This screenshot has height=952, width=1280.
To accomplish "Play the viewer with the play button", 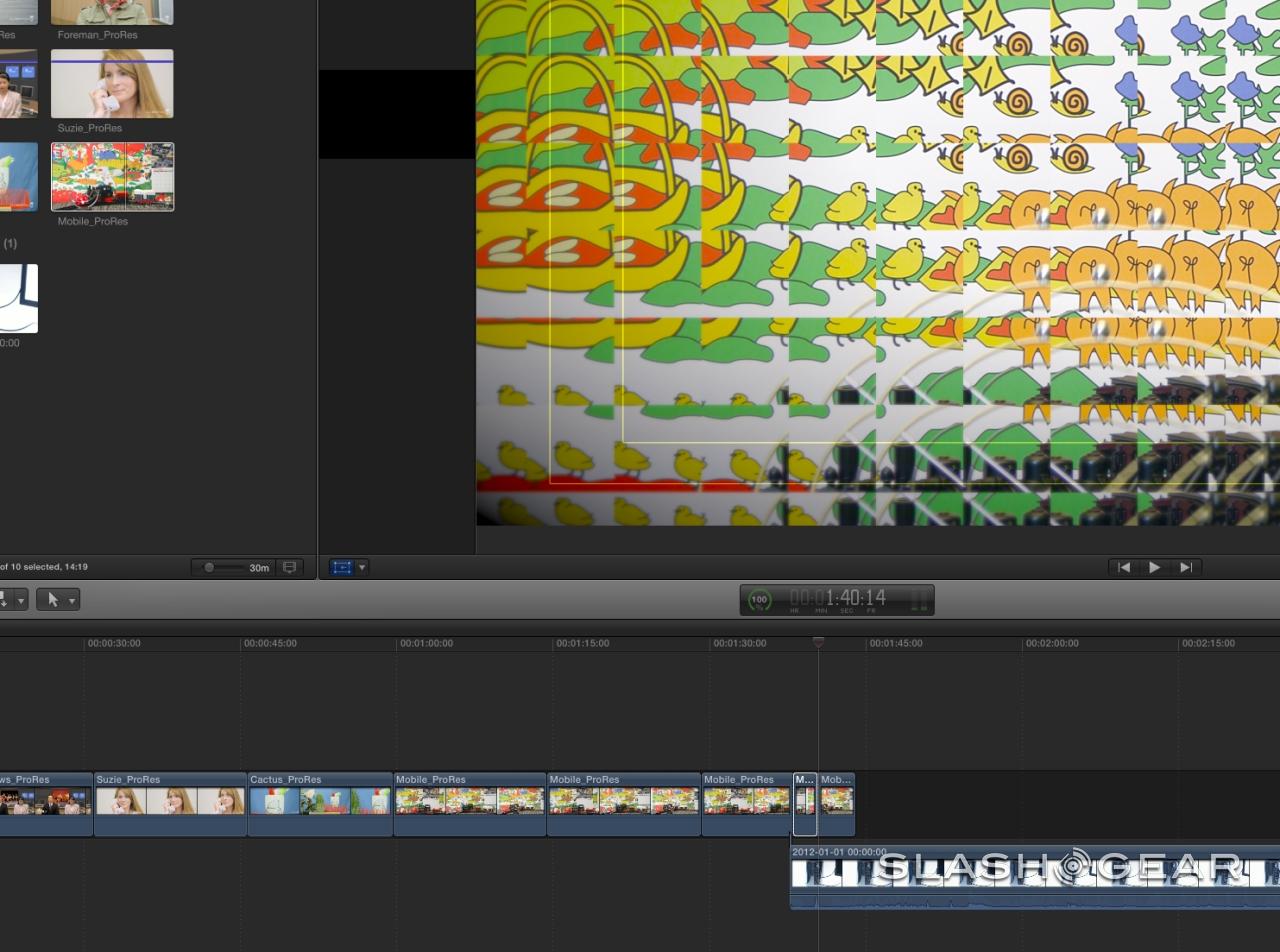I will 1154,567.
